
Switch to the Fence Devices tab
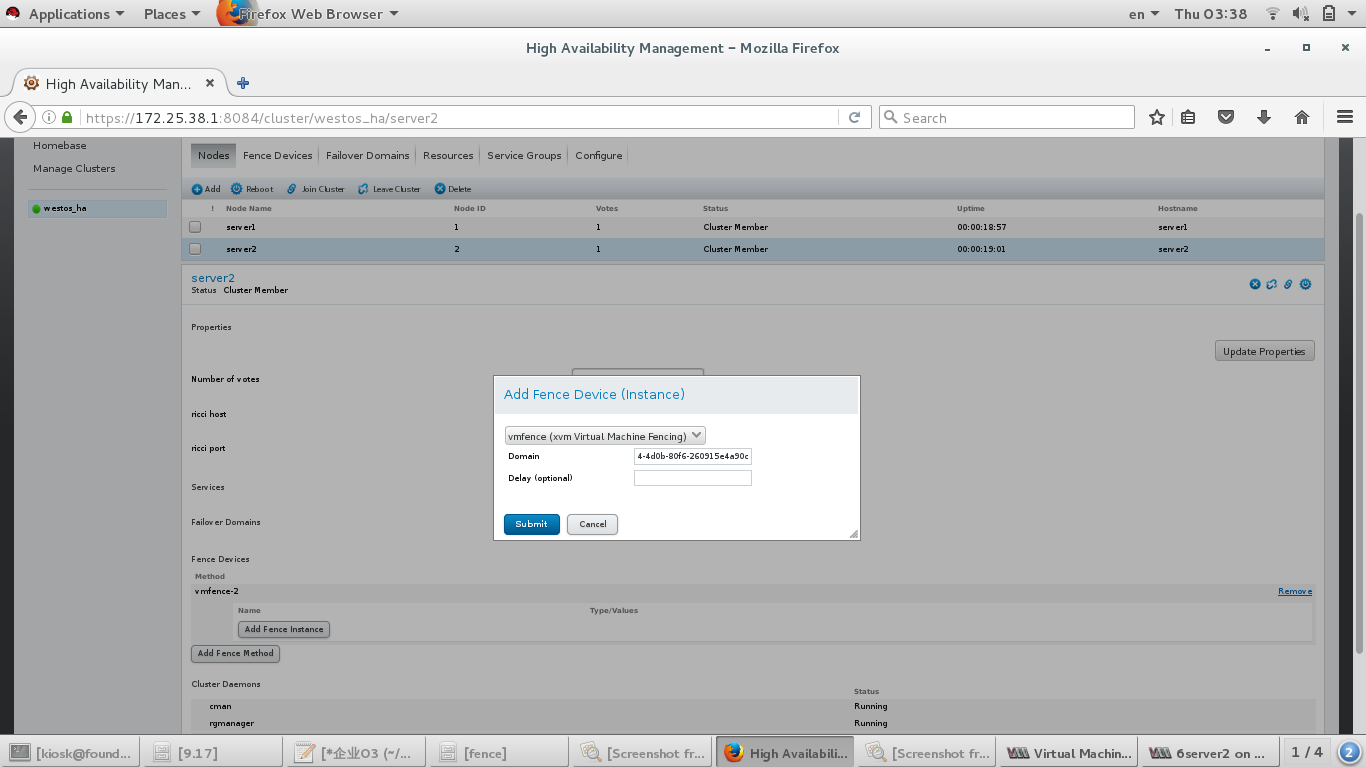pos(277,155)
